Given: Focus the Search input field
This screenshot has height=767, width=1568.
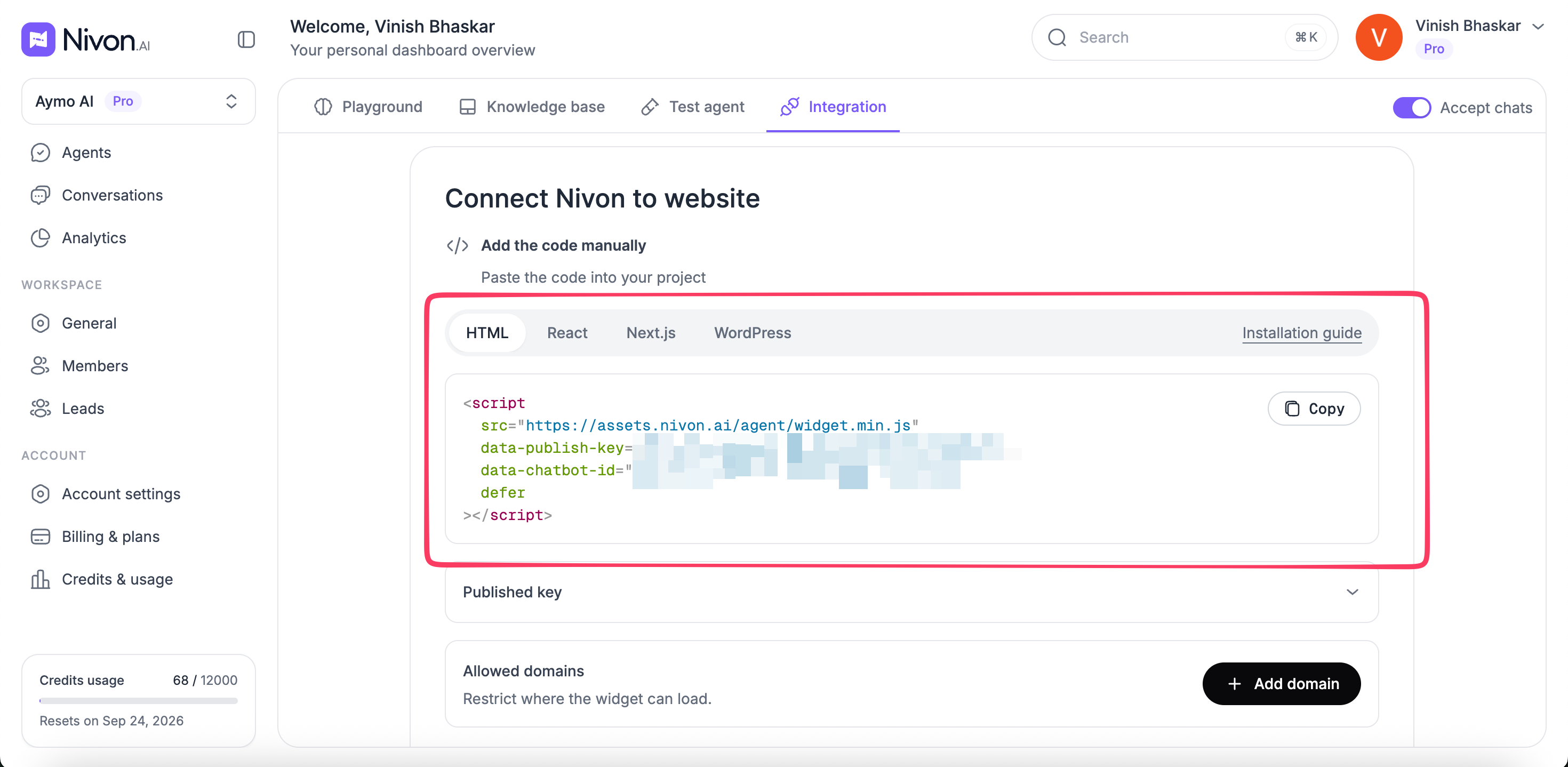Looking at the screenshot, I should click(x=1184, y=37).
